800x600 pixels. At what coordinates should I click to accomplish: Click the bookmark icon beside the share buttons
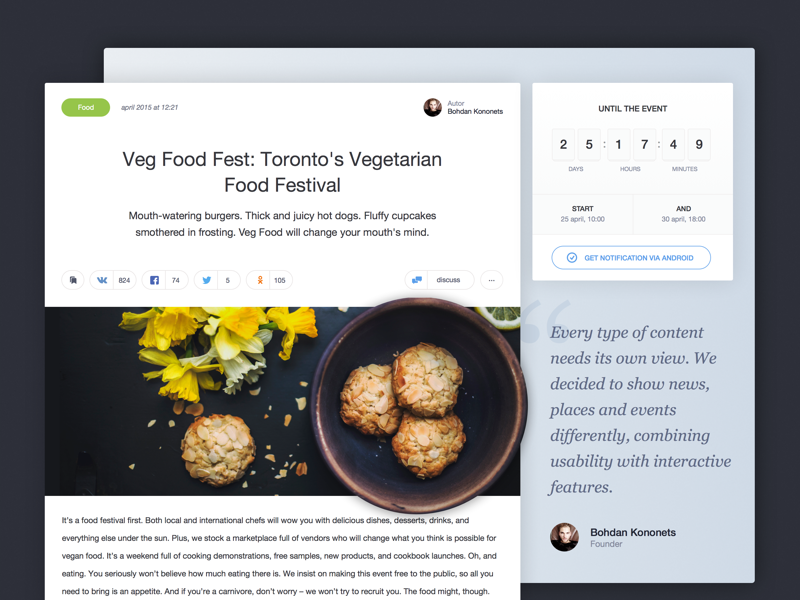point(73,280)
